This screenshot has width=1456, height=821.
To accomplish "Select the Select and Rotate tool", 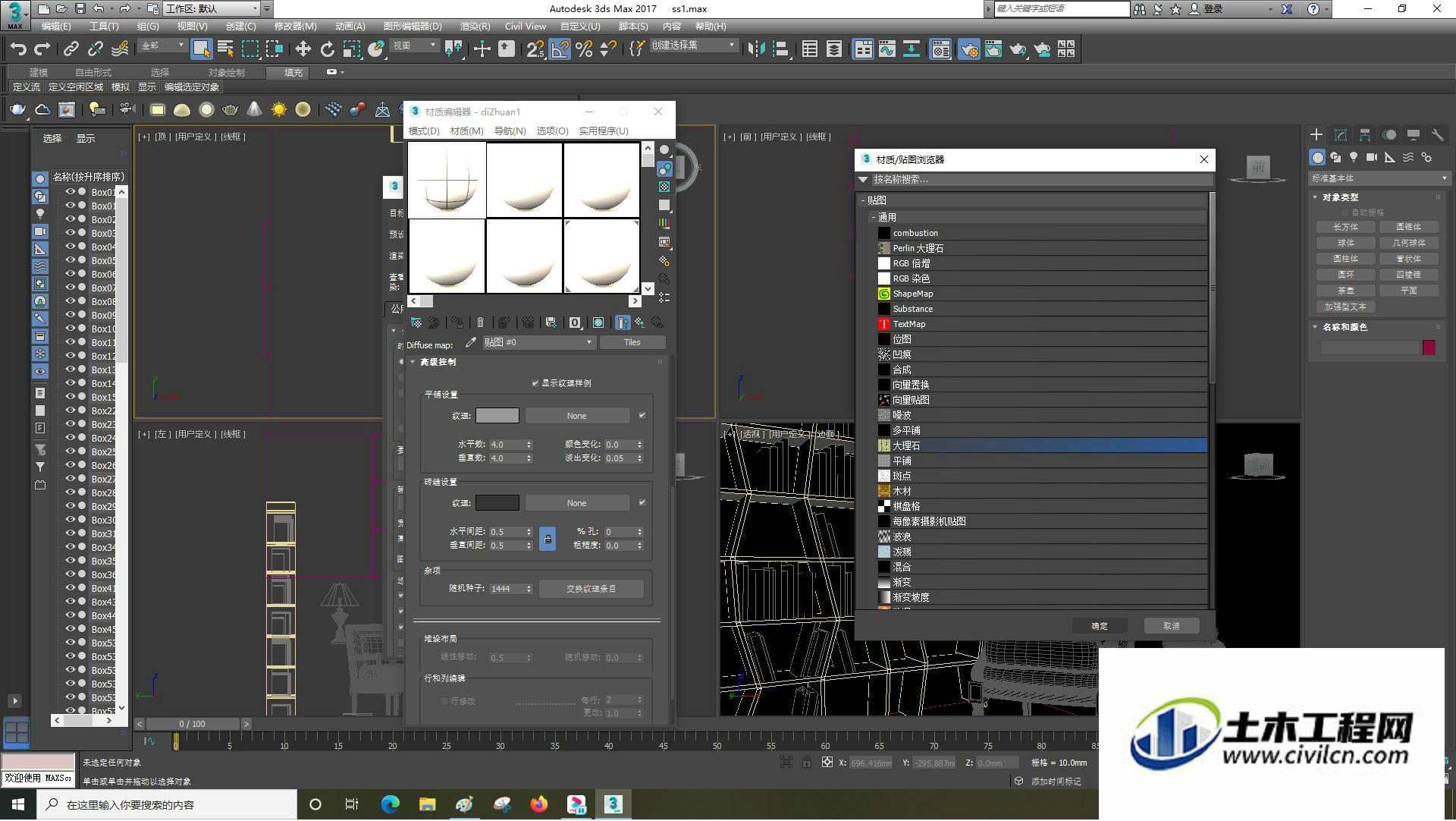I will (327, 49).
